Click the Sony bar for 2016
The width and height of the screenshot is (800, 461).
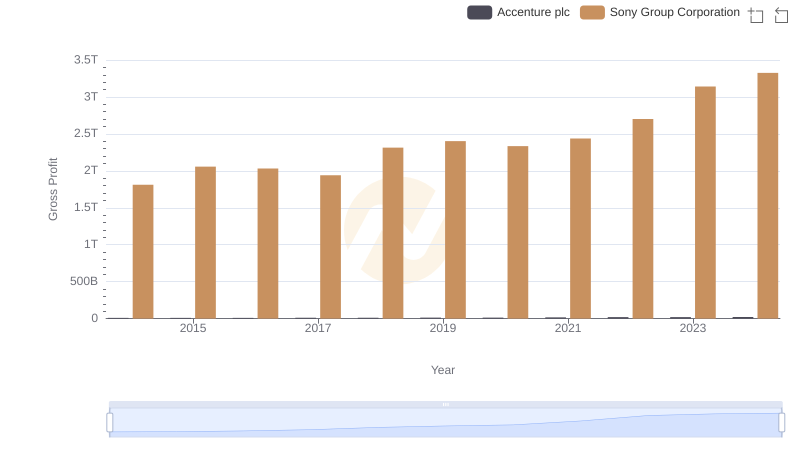pyautogui.click(x=268, y=243)
